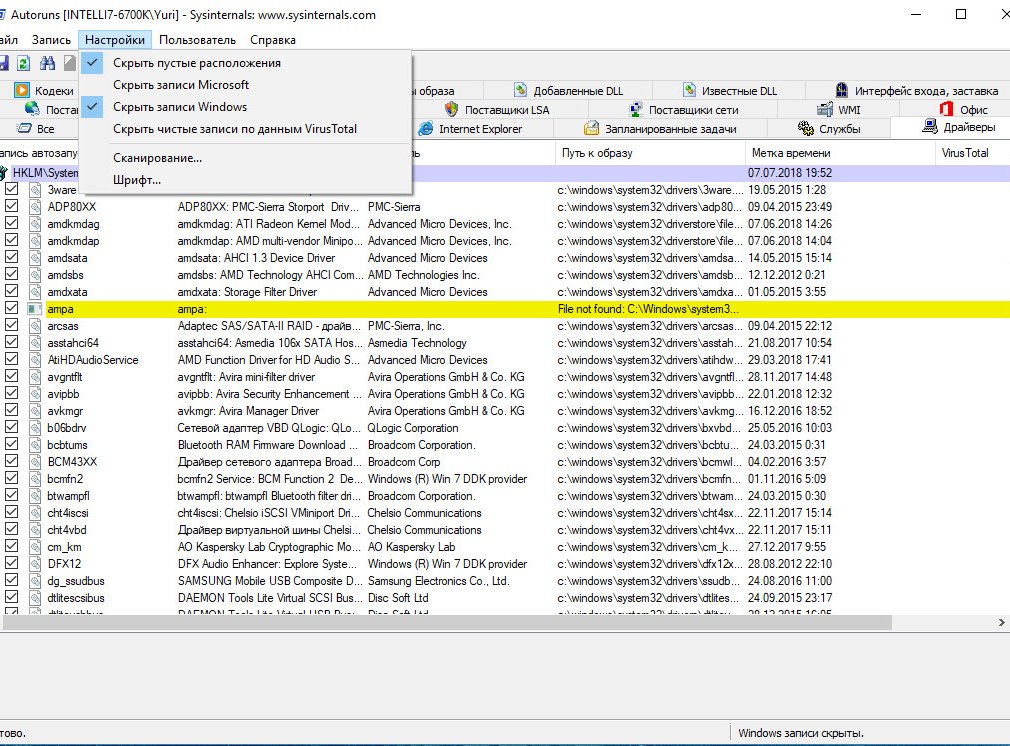
Task: Click the file icon of btwampfl
Action: (35, 496)
